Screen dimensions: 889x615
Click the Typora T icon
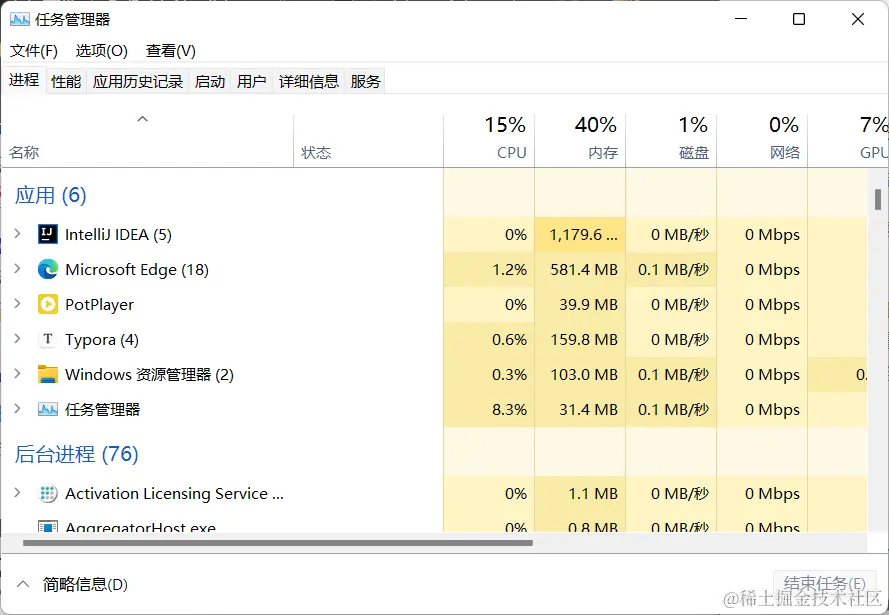coord(48,340)
